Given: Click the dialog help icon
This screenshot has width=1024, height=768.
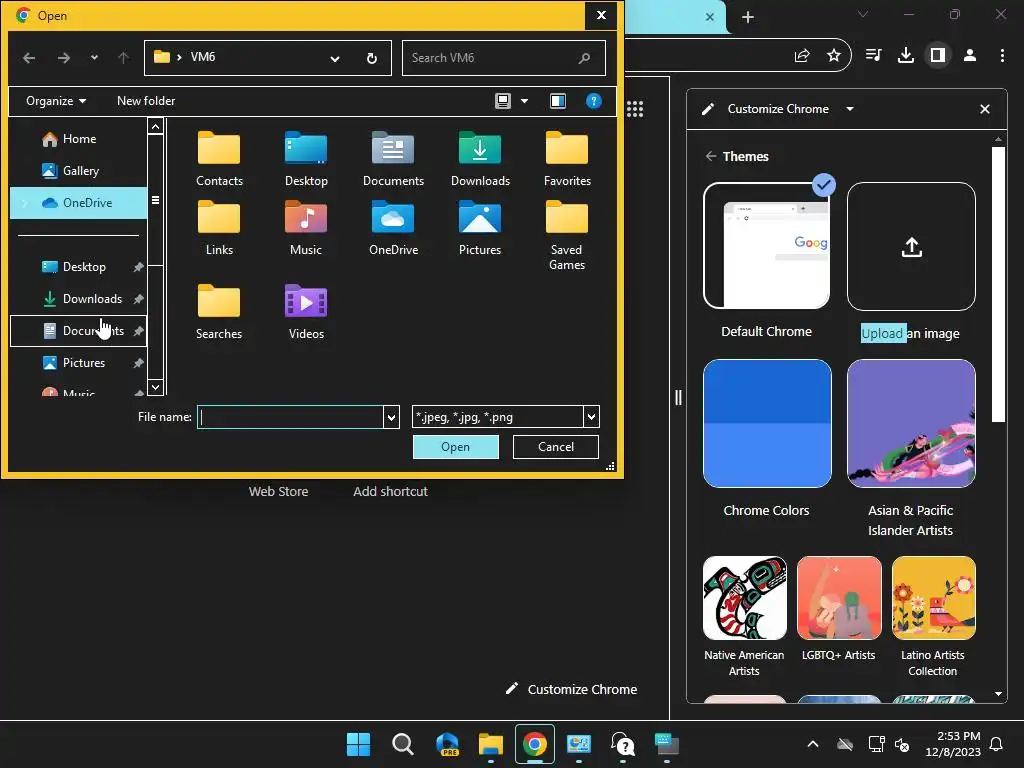Looking at the screenshot, I should pyautogui.click(x=594, y=101).
